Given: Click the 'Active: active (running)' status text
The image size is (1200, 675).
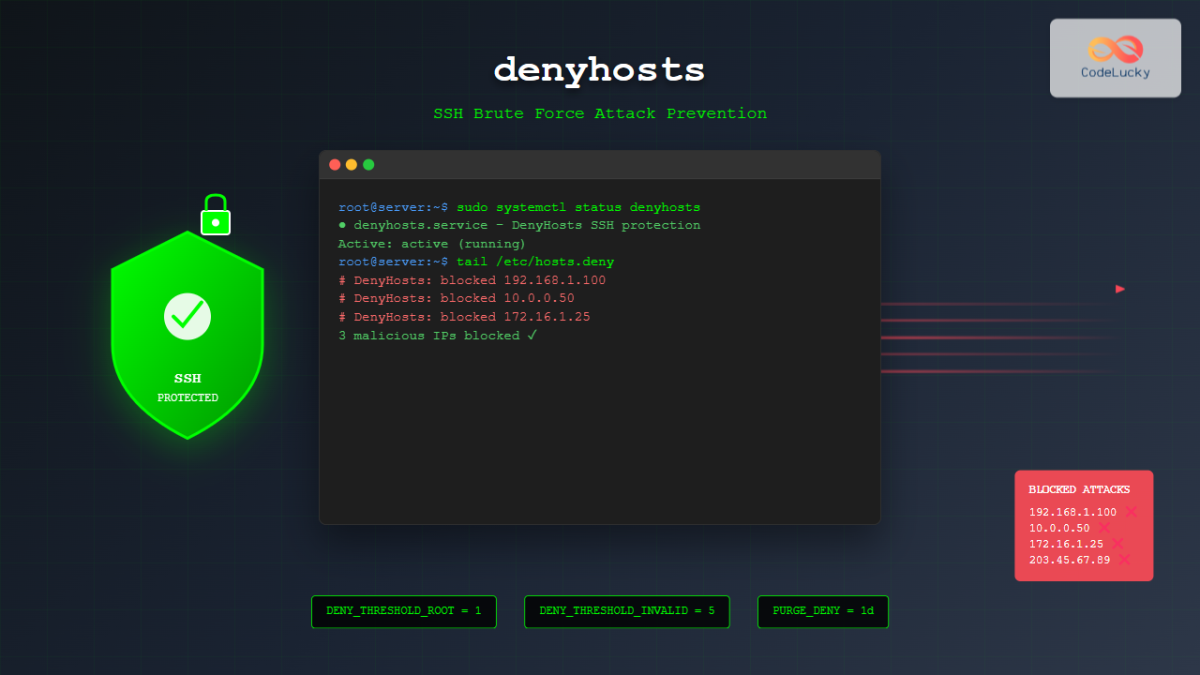Looking at the screenshot, I should pos(432,243).
